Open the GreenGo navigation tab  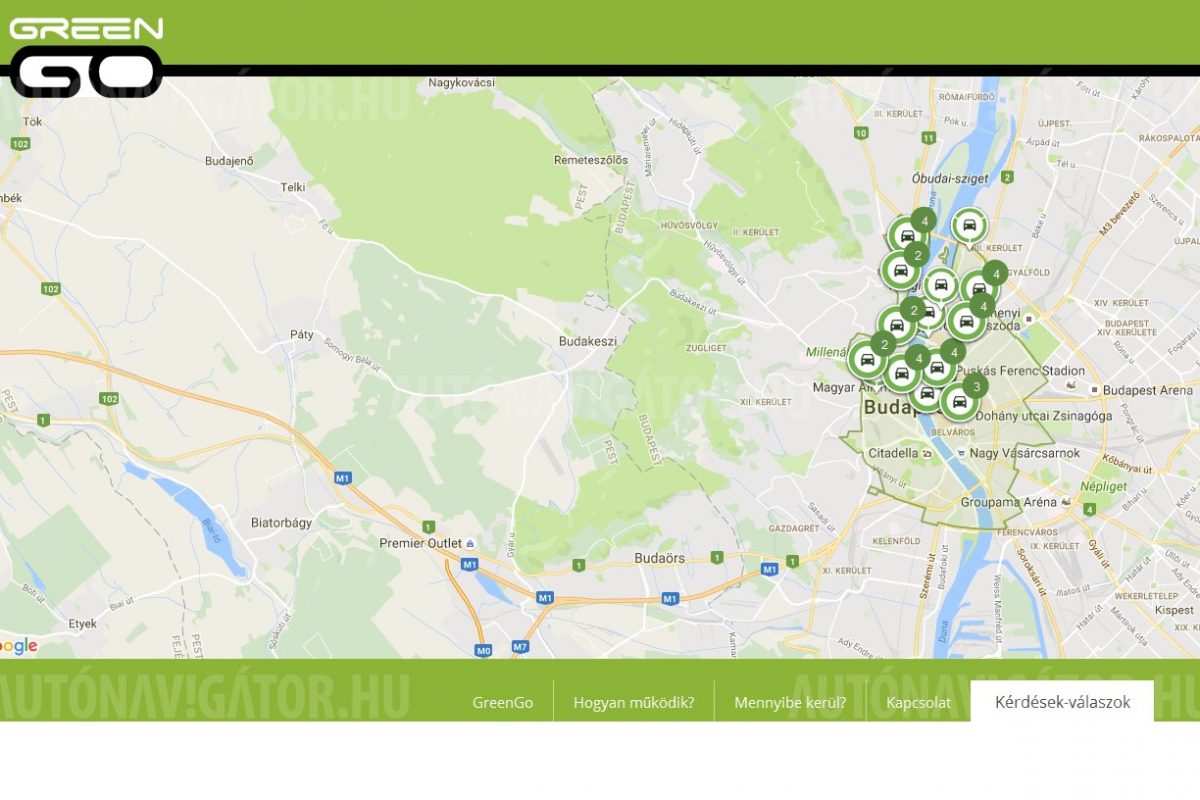tap(502, 702)
